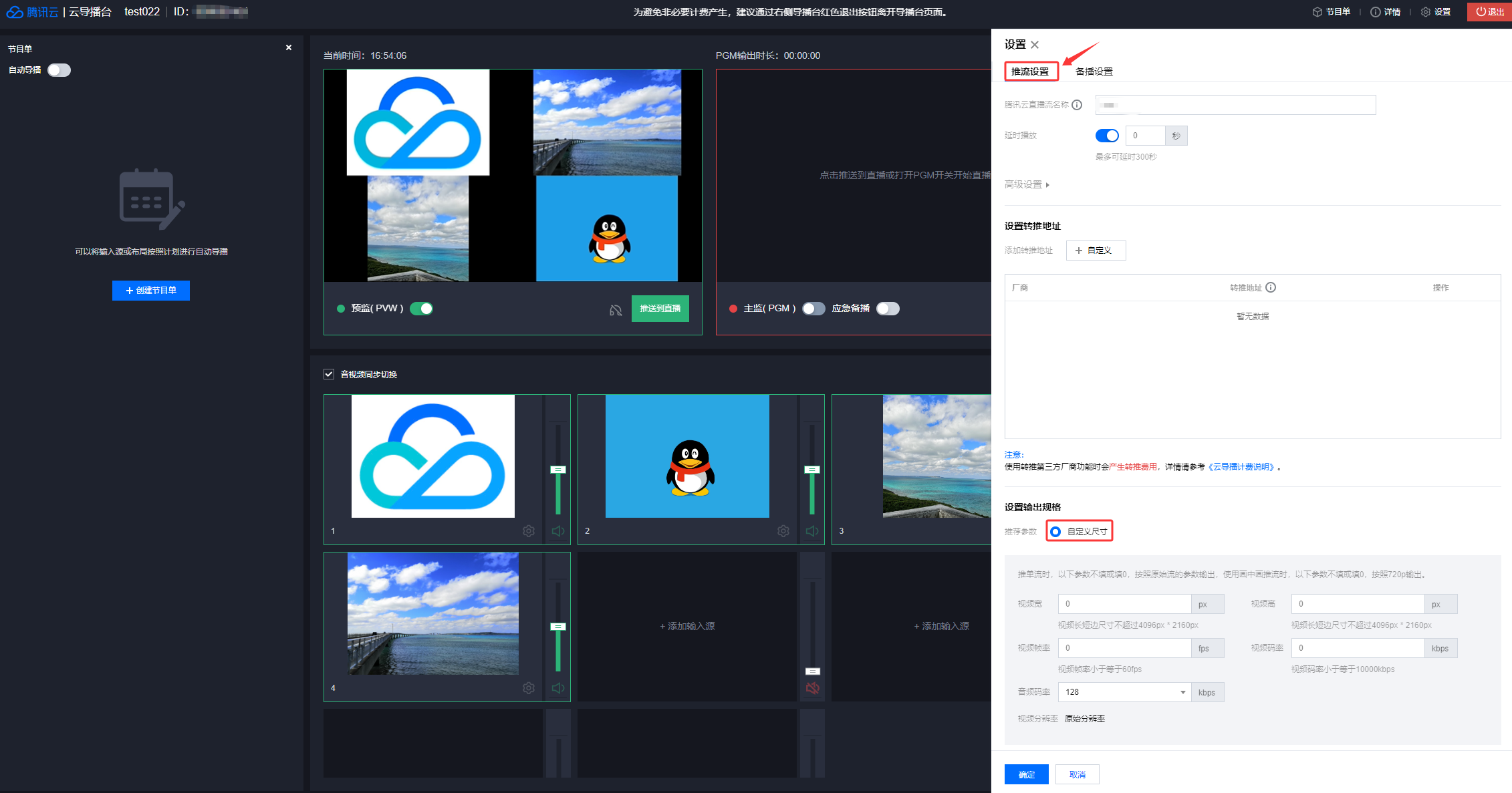Image resolution: width=1512 pixels, height=793 pixels.
Task: Click the PVW audio monitor headphone icon
Action: click(x=616, y=309)
